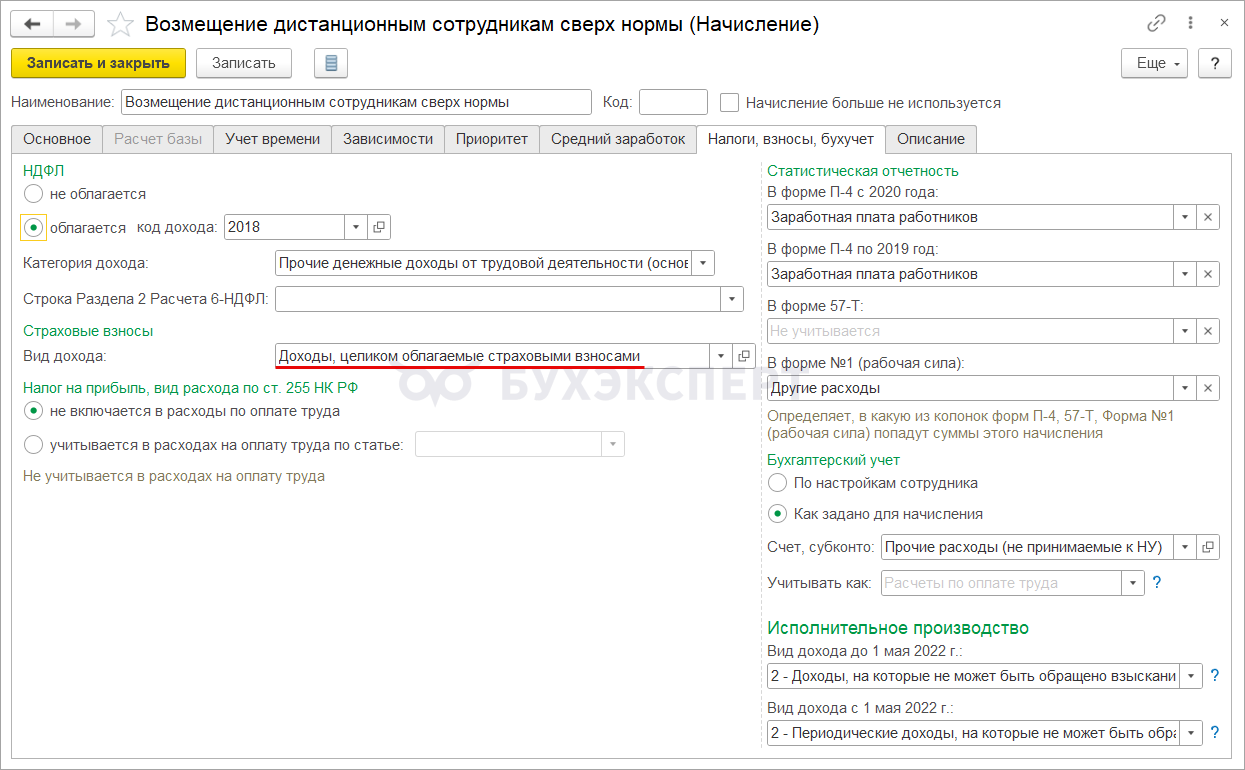Switch to Учет времени tab

[272, 139]
